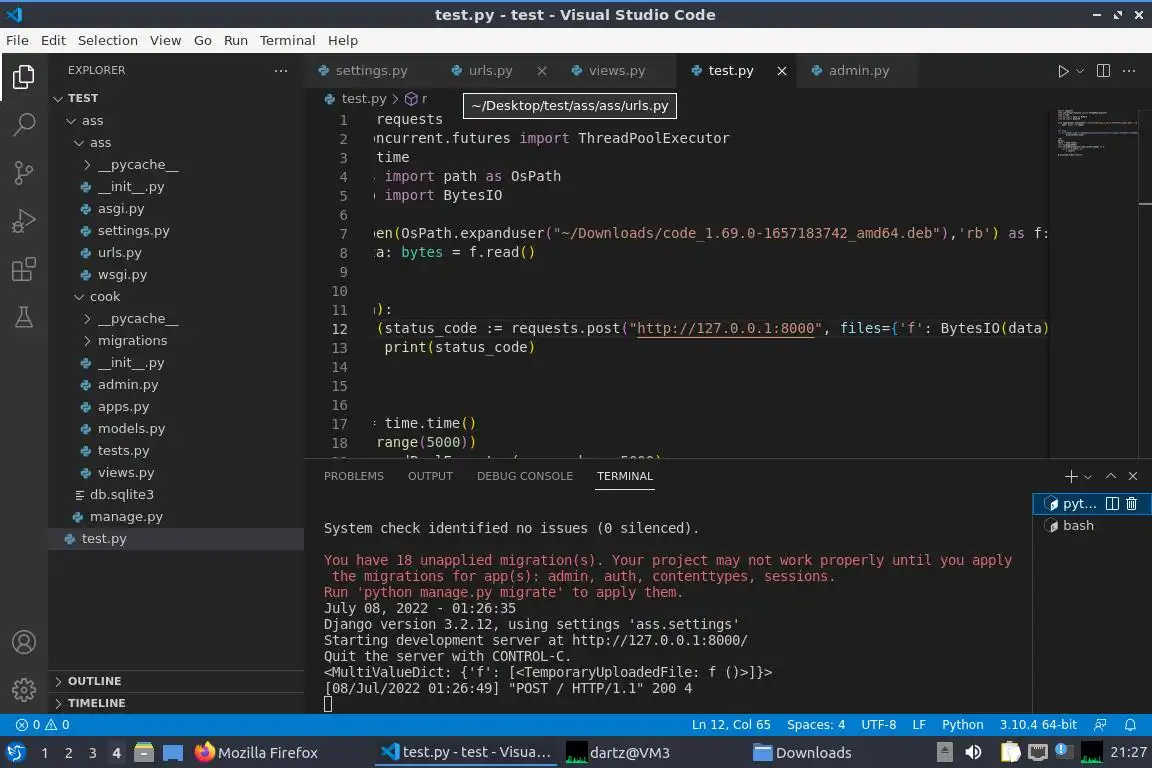Open the Go menu
Image resolution: width=1152 pixels, height=768 pixels.
203,40
